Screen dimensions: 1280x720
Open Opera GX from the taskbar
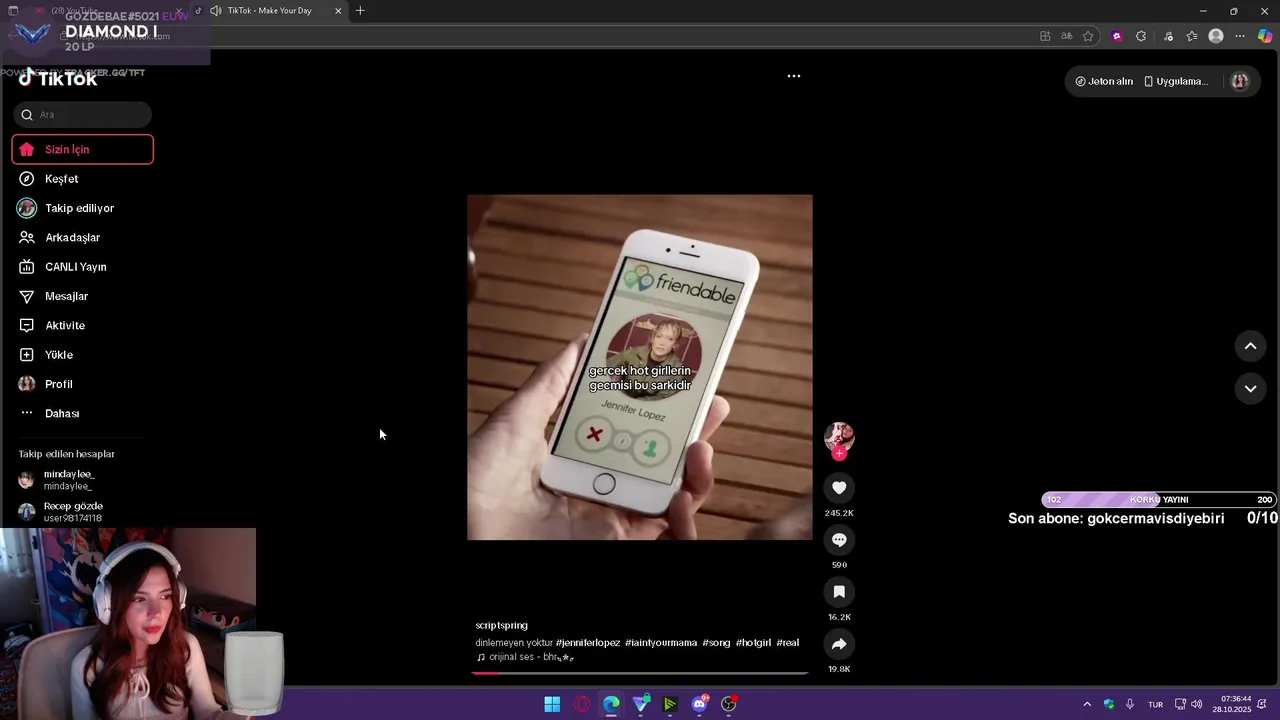coord(582,704)
